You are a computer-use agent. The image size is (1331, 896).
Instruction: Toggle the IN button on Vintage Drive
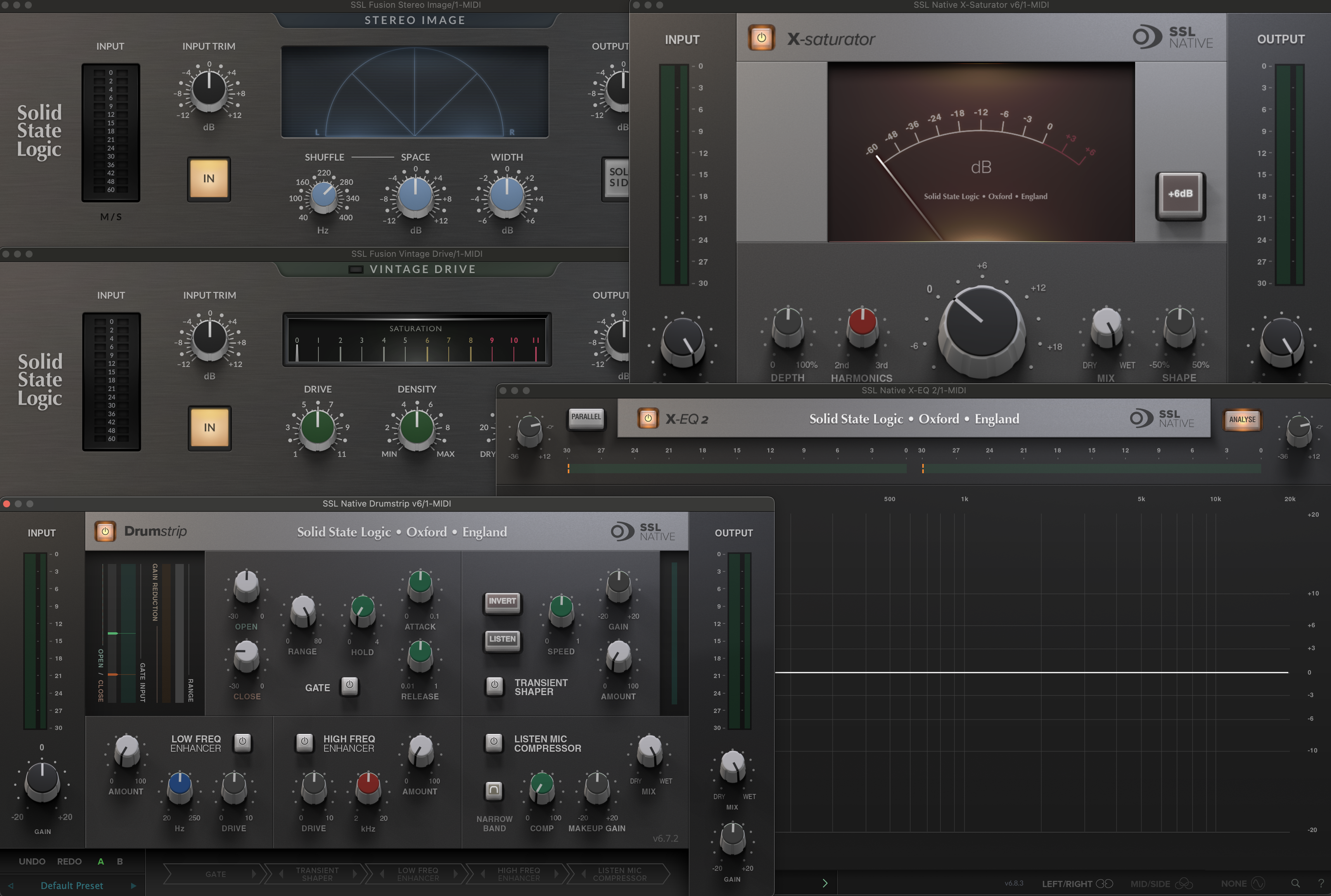210,428
